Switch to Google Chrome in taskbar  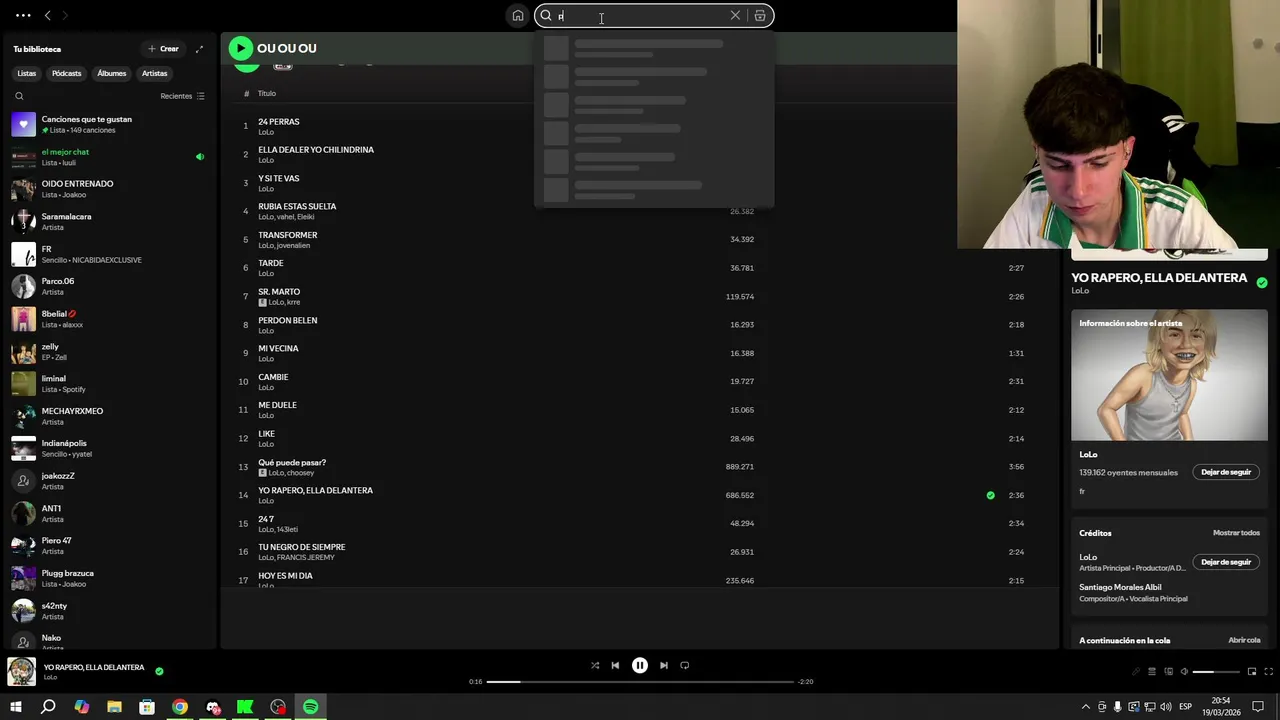(x=180, y=707)
